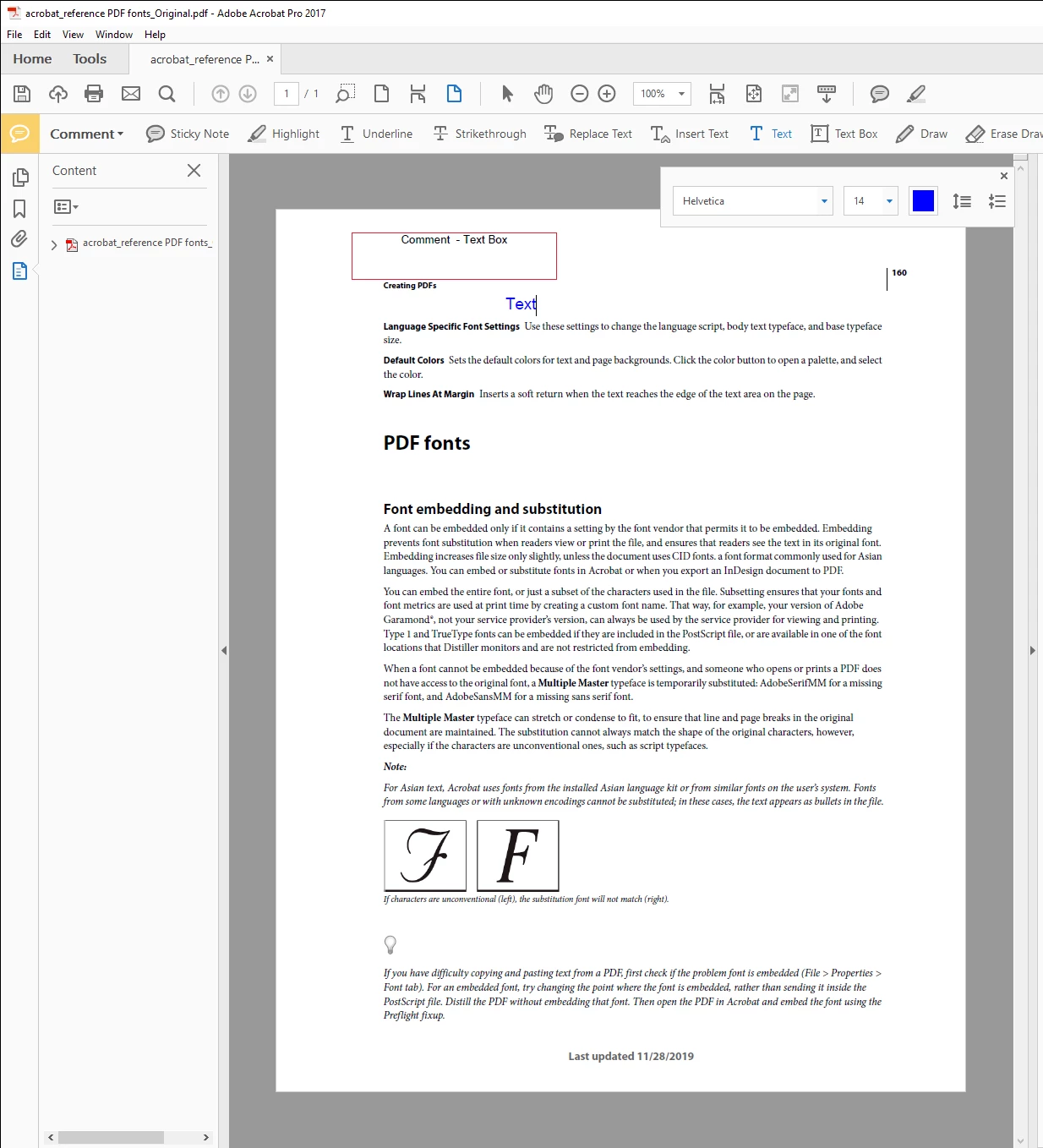The height and width of the screenshot is (1148, 1043).
Task: Click the page number input field
Action: pyautogui.click(x=287, y=94)
